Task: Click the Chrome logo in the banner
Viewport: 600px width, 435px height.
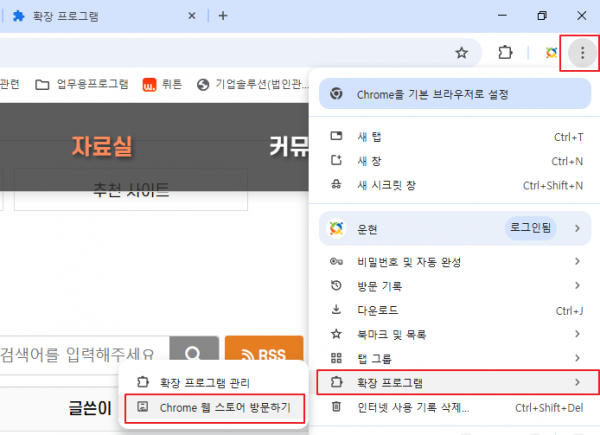Action: (336, 93)
